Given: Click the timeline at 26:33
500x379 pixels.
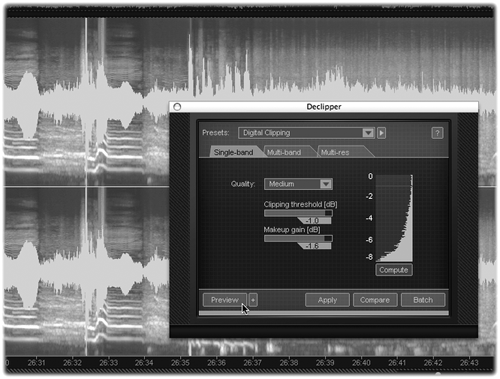Looking at the screenshot, I should [108, 363].
